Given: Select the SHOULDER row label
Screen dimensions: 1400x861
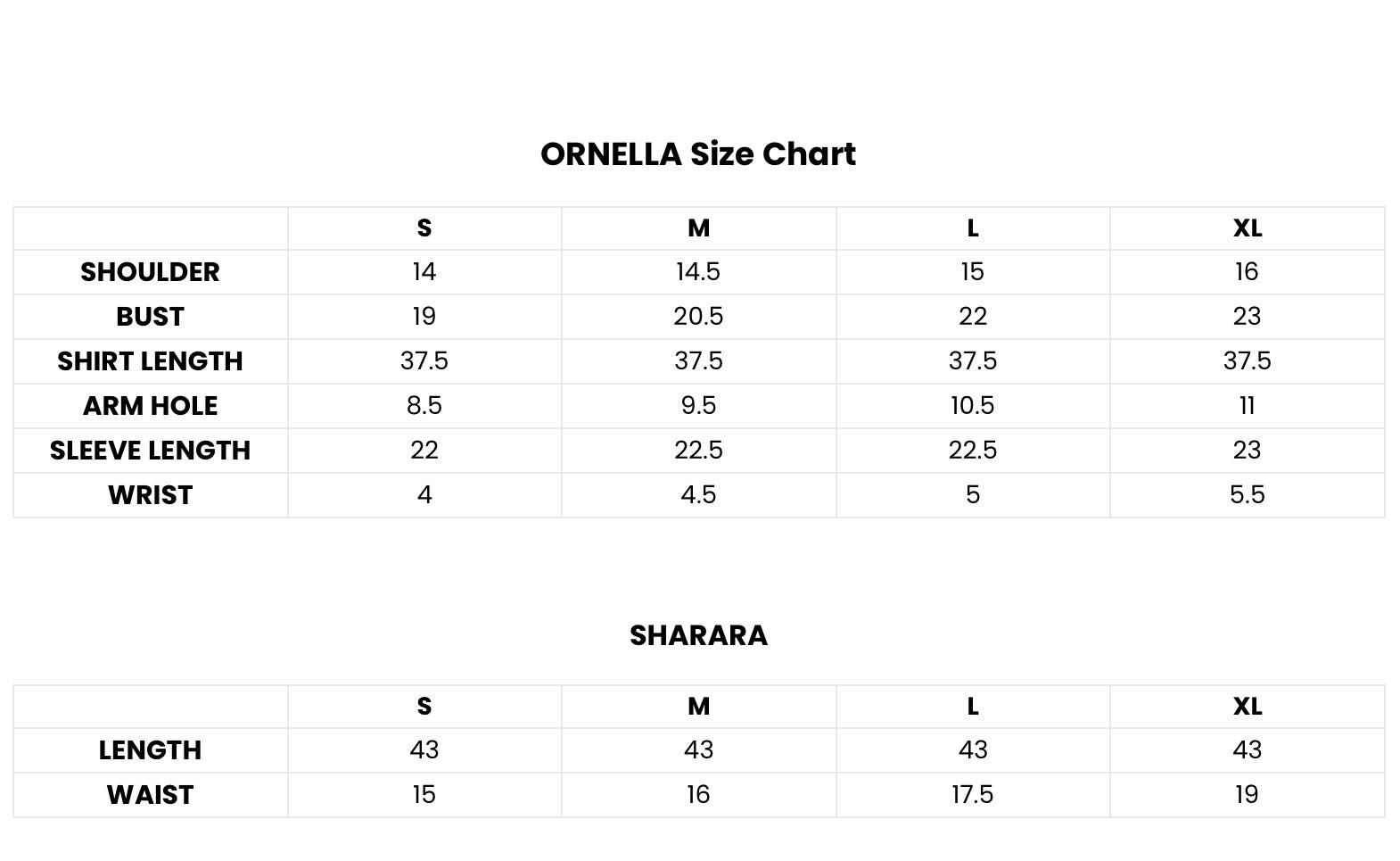Looking at the screenshot, I should point(150,272).
